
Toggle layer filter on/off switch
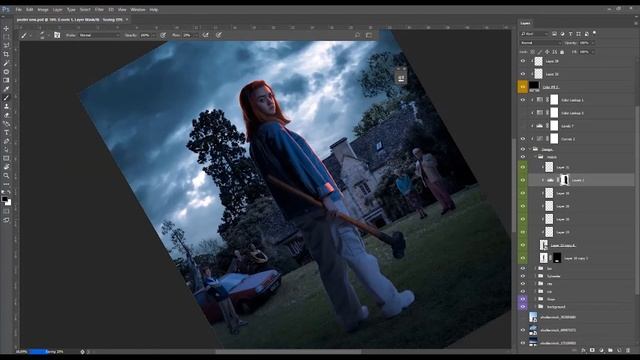point(595,33)
